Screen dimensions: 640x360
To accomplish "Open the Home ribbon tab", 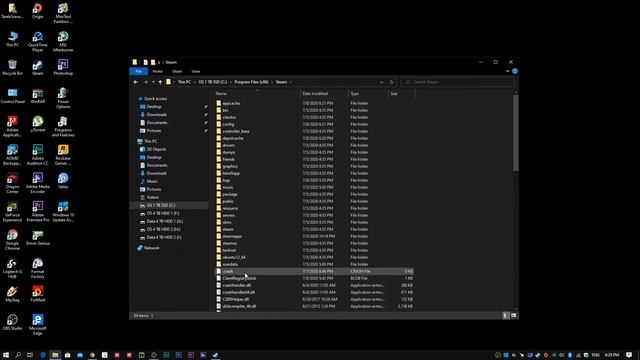I will coord(158,71).
